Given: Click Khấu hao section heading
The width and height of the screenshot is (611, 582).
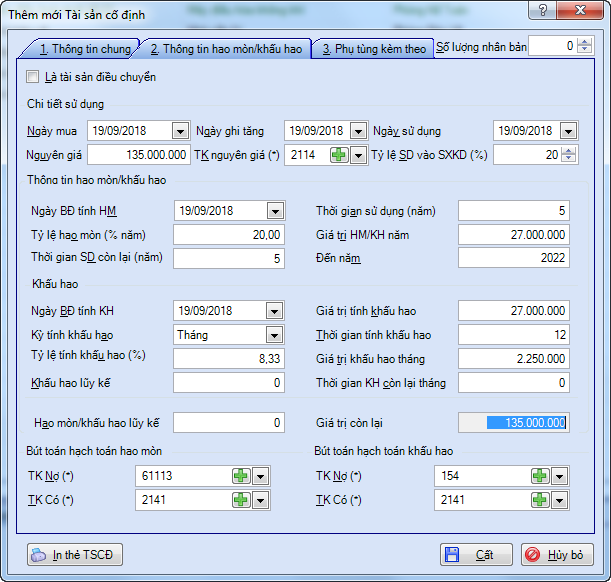Looking at the screenshot, I should point(55,284).
